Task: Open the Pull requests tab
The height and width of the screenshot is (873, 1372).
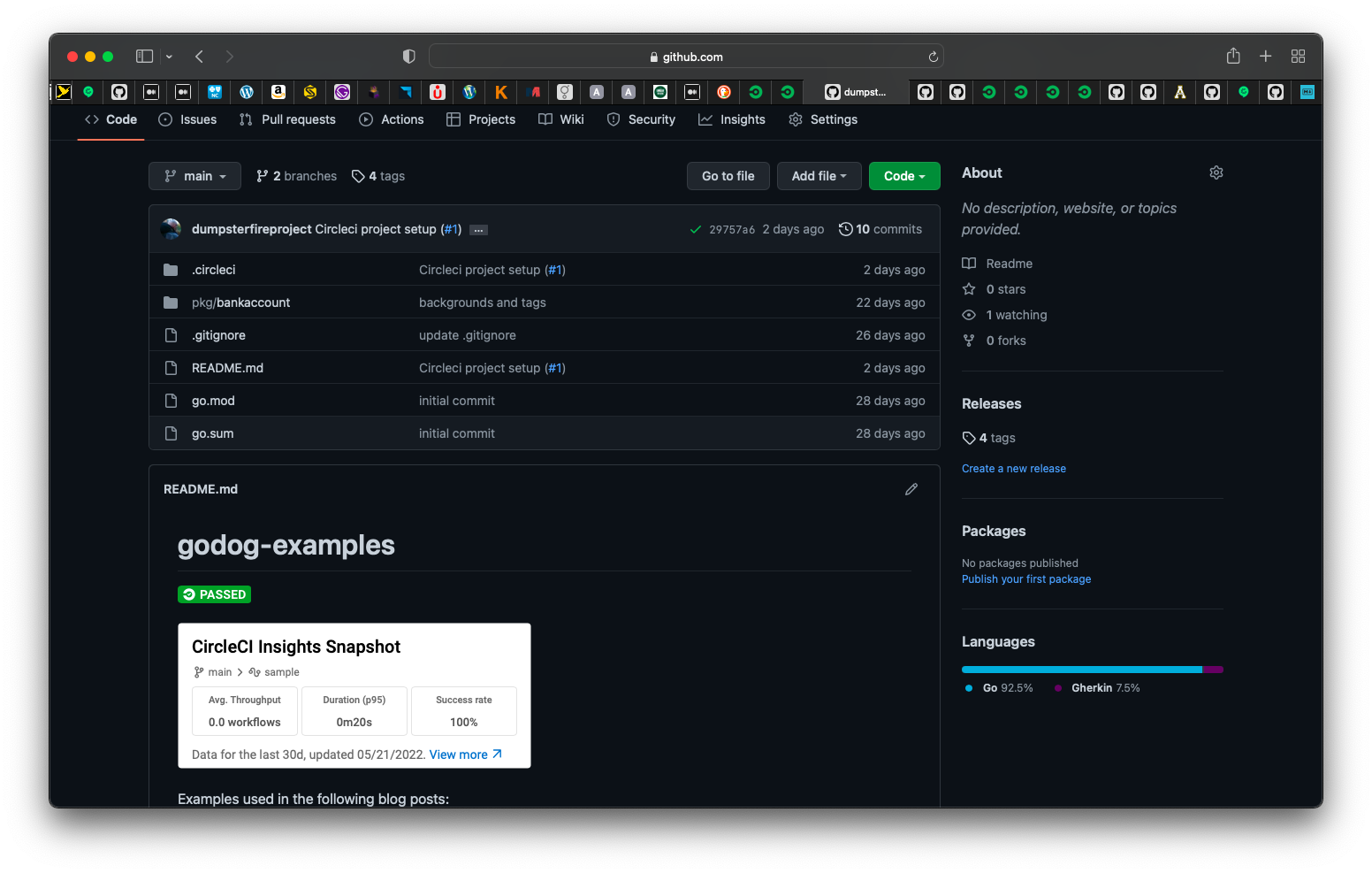Action: point(287,119)
